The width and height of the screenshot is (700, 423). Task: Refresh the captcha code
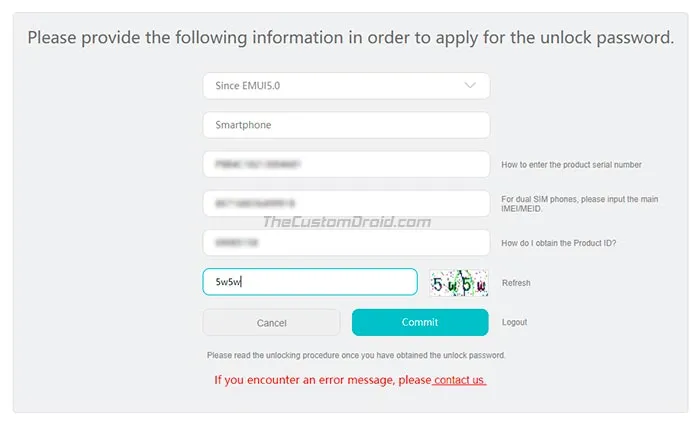[x=516, y=283]
